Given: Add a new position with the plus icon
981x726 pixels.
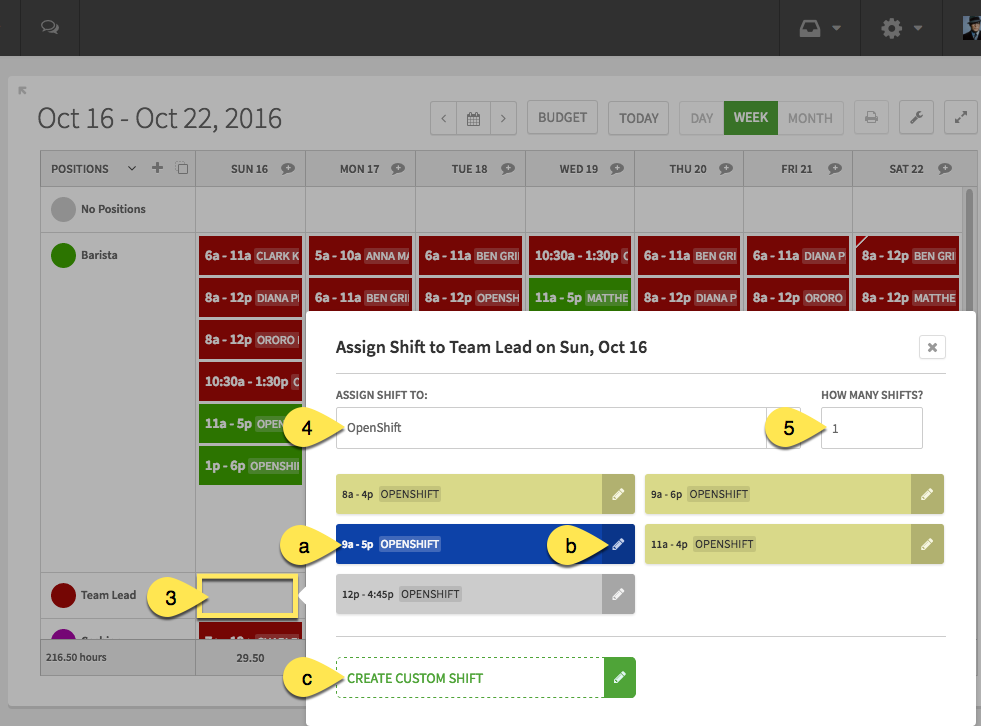Looking at the screenshot, I should 156,168.
